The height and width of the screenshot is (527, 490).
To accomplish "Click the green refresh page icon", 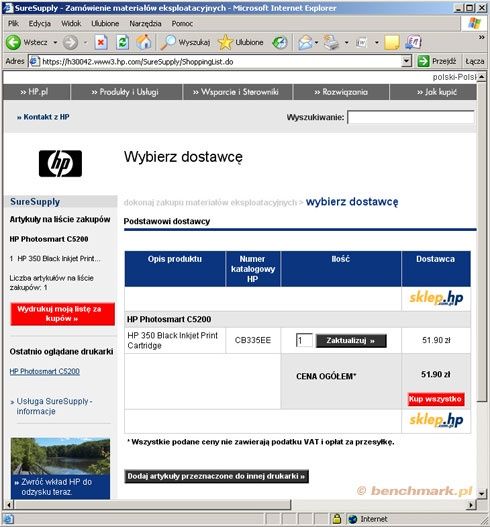I will pyautogui.click(x=122, y=43).
